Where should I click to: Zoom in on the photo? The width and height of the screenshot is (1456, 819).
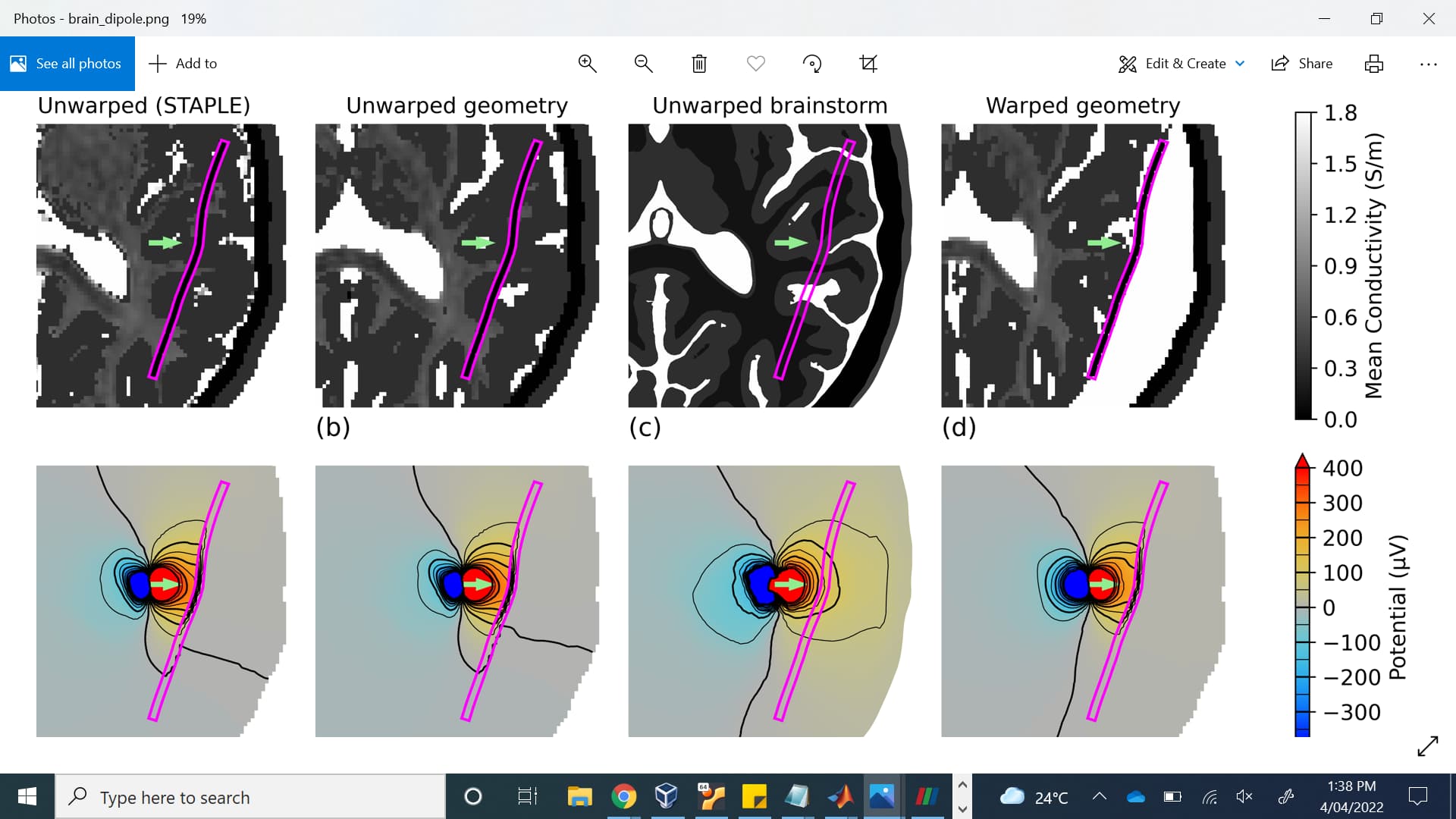point(587,64)
